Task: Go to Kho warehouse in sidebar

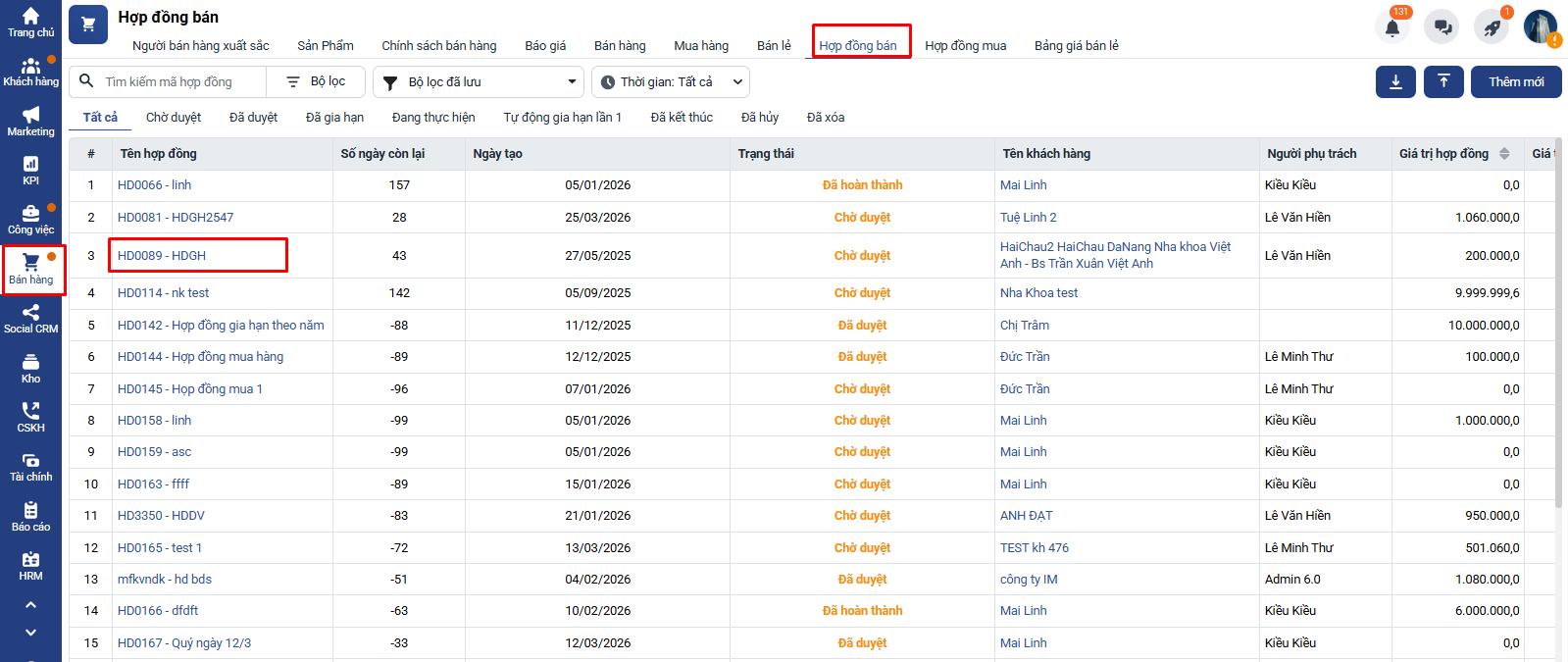Action: pyautogui.click(x=31, y=369)
